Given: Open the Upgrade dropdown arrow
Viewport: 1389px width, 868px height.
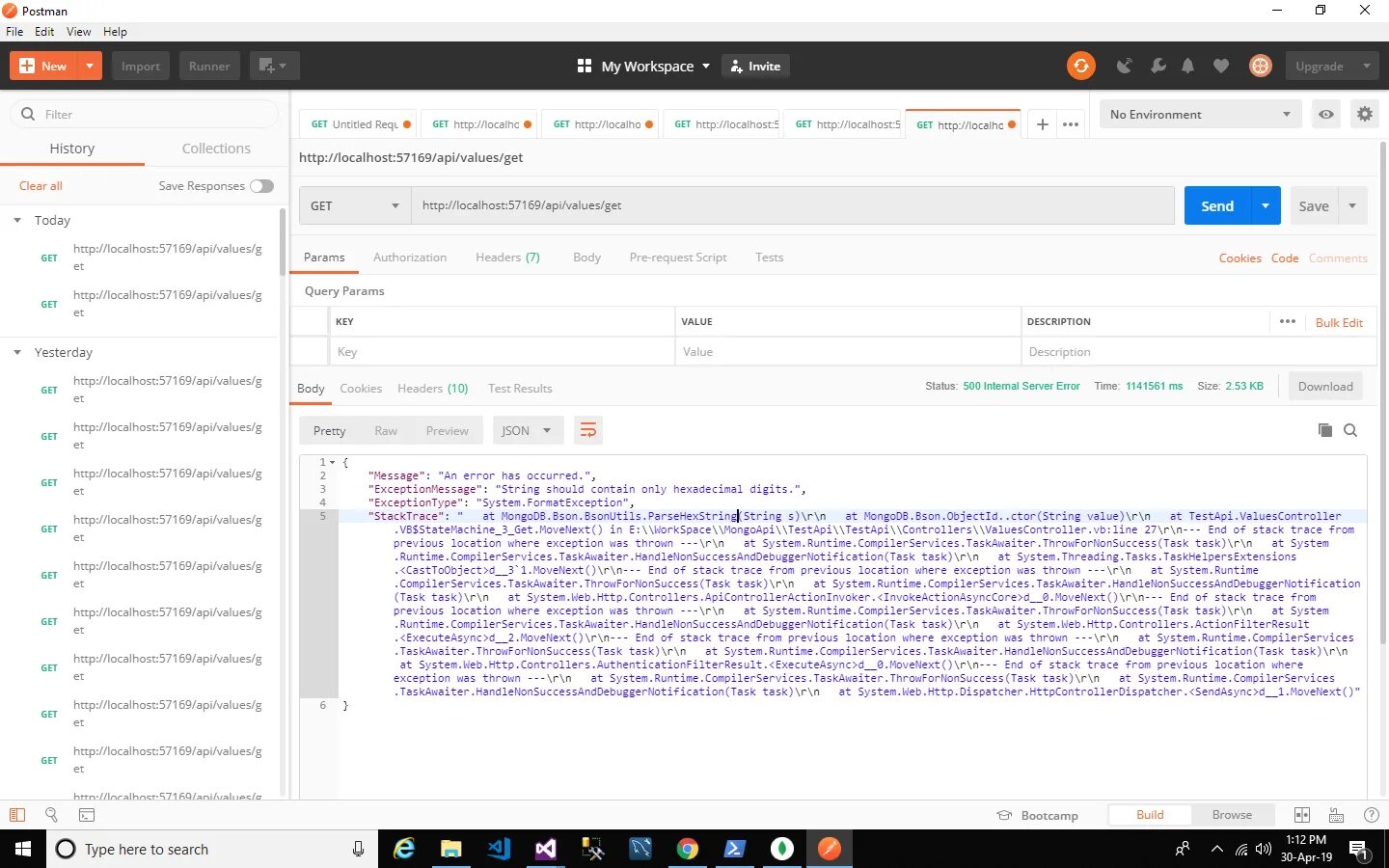Looking at the screenshot, I should tap(1366, 66).
